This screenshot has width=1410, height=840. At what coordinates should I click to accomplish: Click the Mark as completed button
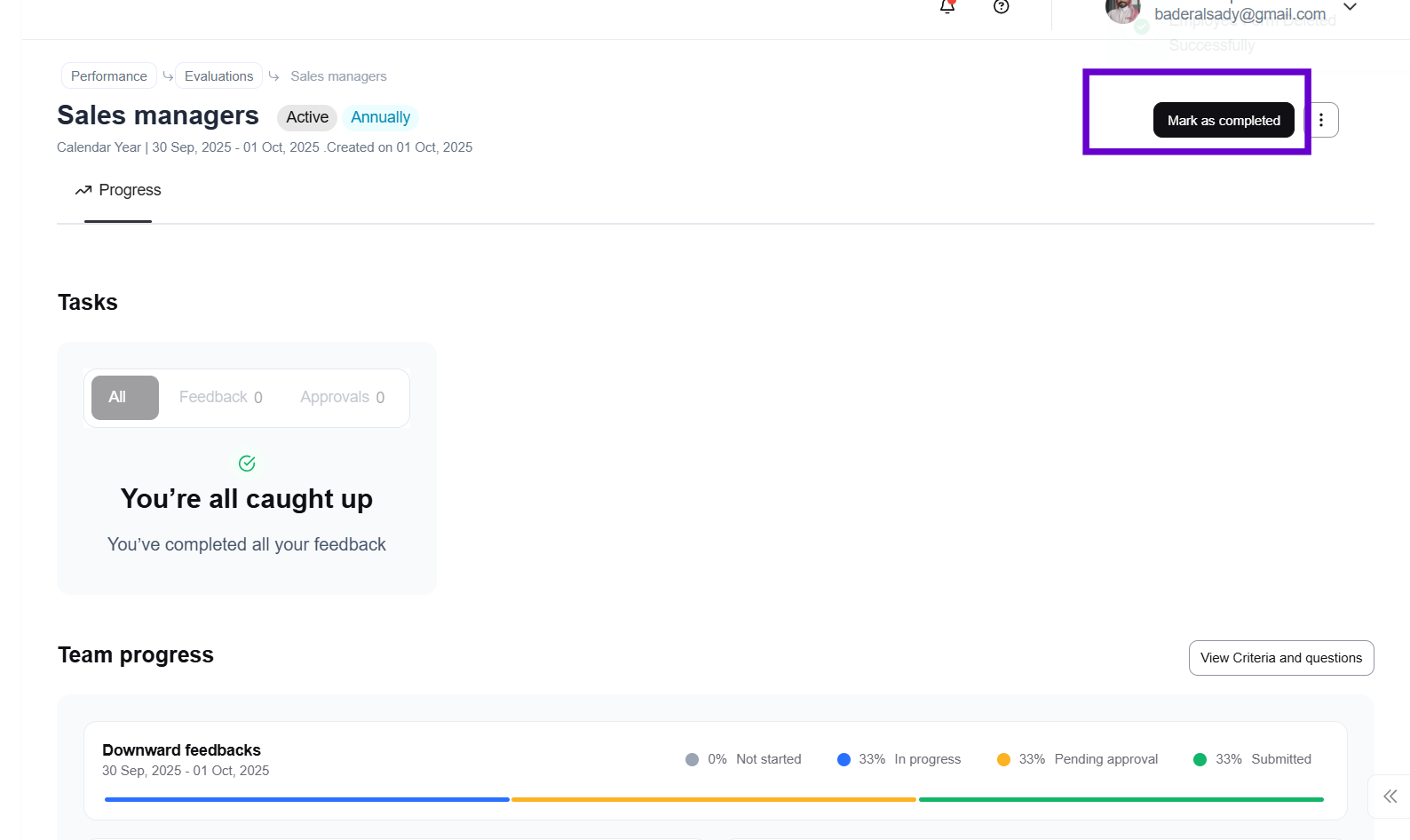tap(1223, 120)
